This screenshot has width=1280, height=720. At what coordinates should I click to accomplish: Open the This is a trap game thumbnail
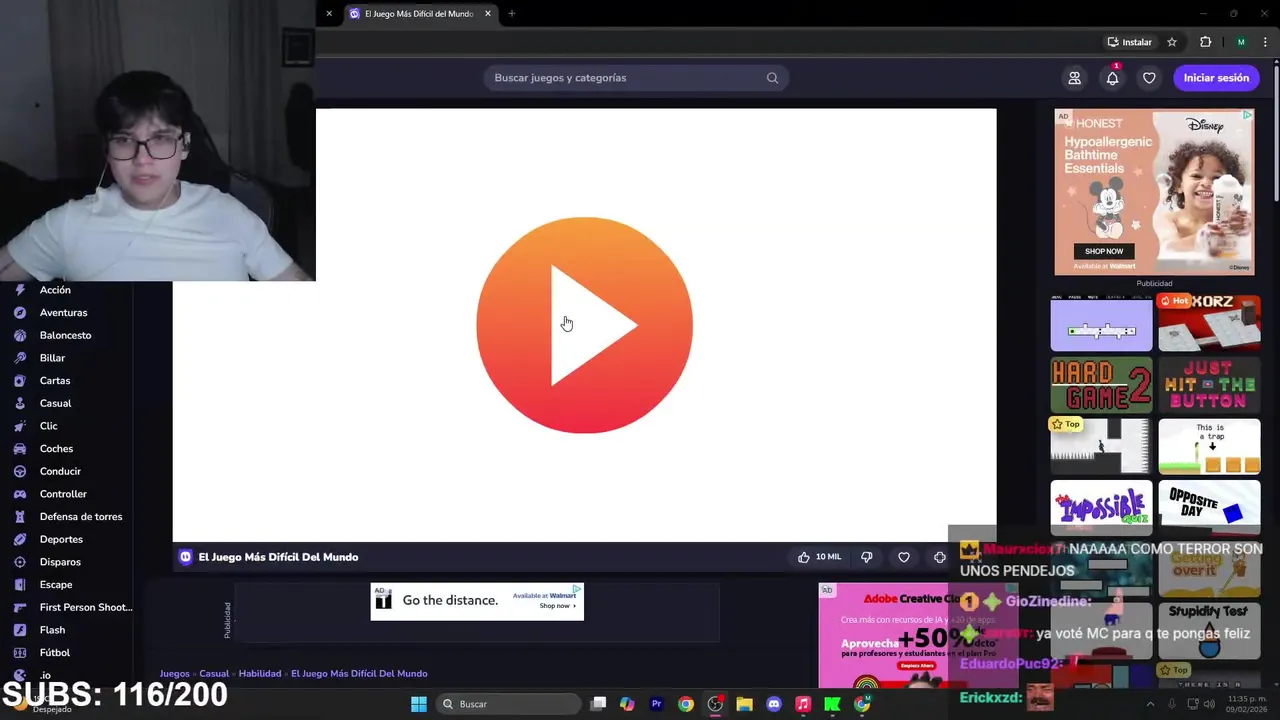[1209, 447]
